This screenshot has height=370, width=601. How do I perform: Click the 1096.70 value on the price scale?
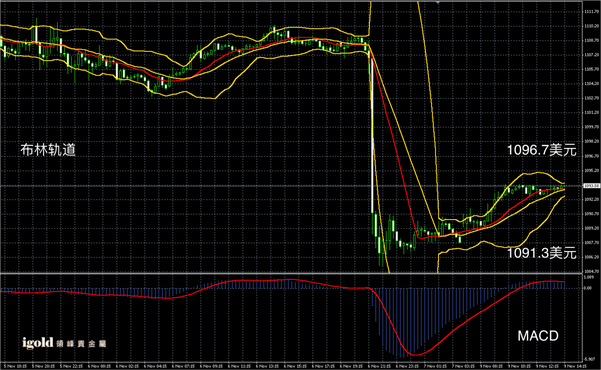point(590,156)
